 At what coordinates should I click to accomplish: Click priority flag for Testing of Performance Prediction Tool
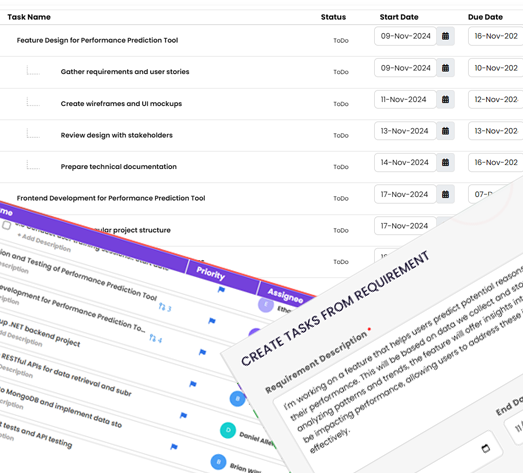coord(212,321)
